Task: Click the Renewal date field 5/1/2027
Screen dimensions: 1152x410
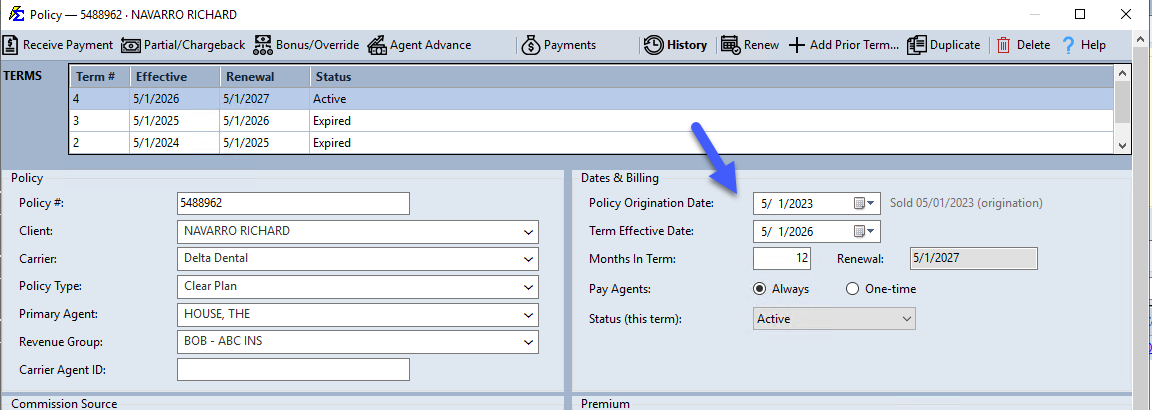Action: [x=973, y=259]
